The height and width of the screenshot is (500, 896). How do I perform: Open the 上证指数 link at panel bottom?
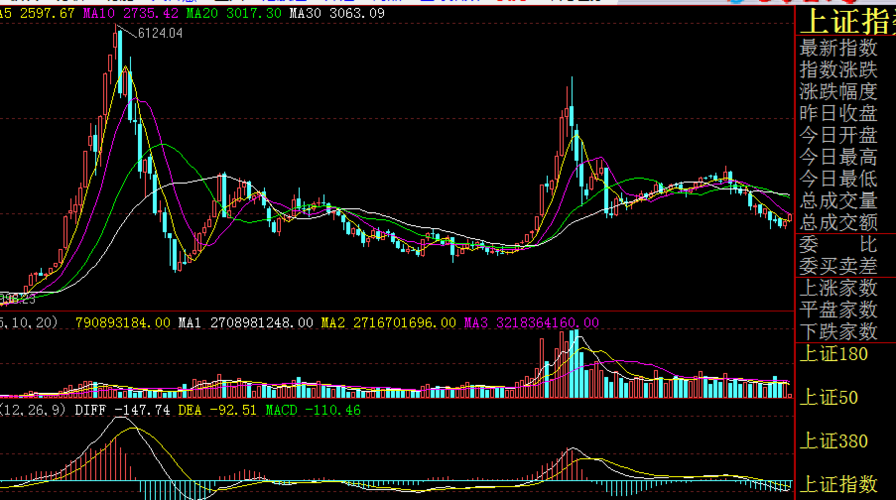(x=838, y=485)
